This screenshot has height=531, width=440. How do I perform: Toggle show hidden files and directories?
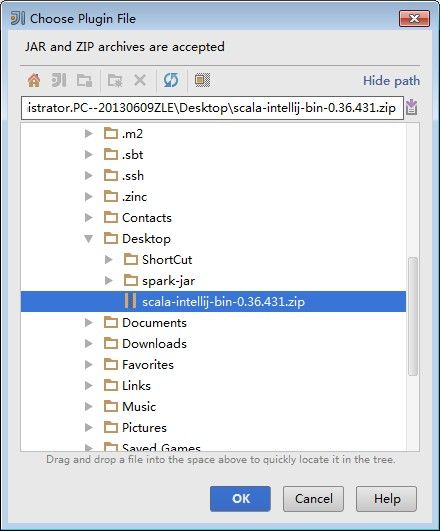pos(202,81)
